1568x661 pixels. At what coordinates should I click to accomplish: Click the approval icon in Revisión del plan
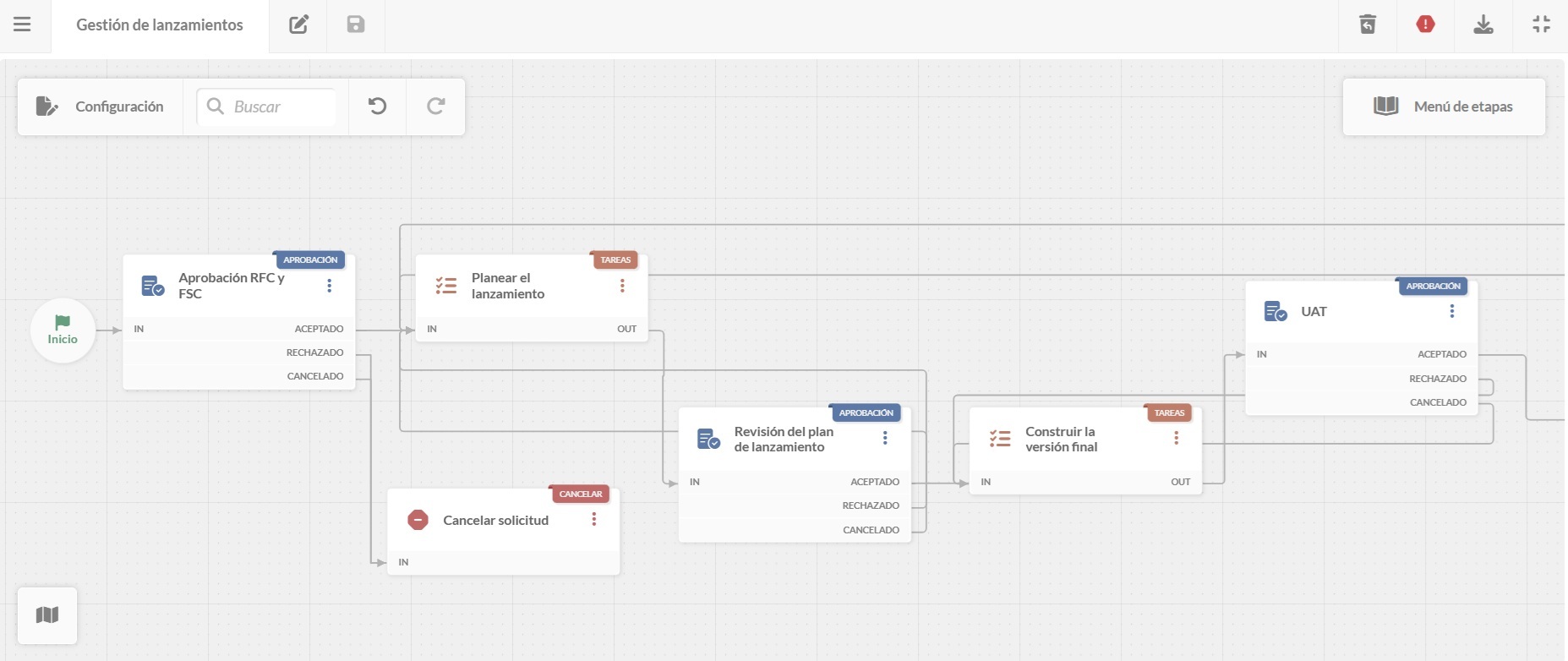tap(708, 439)
